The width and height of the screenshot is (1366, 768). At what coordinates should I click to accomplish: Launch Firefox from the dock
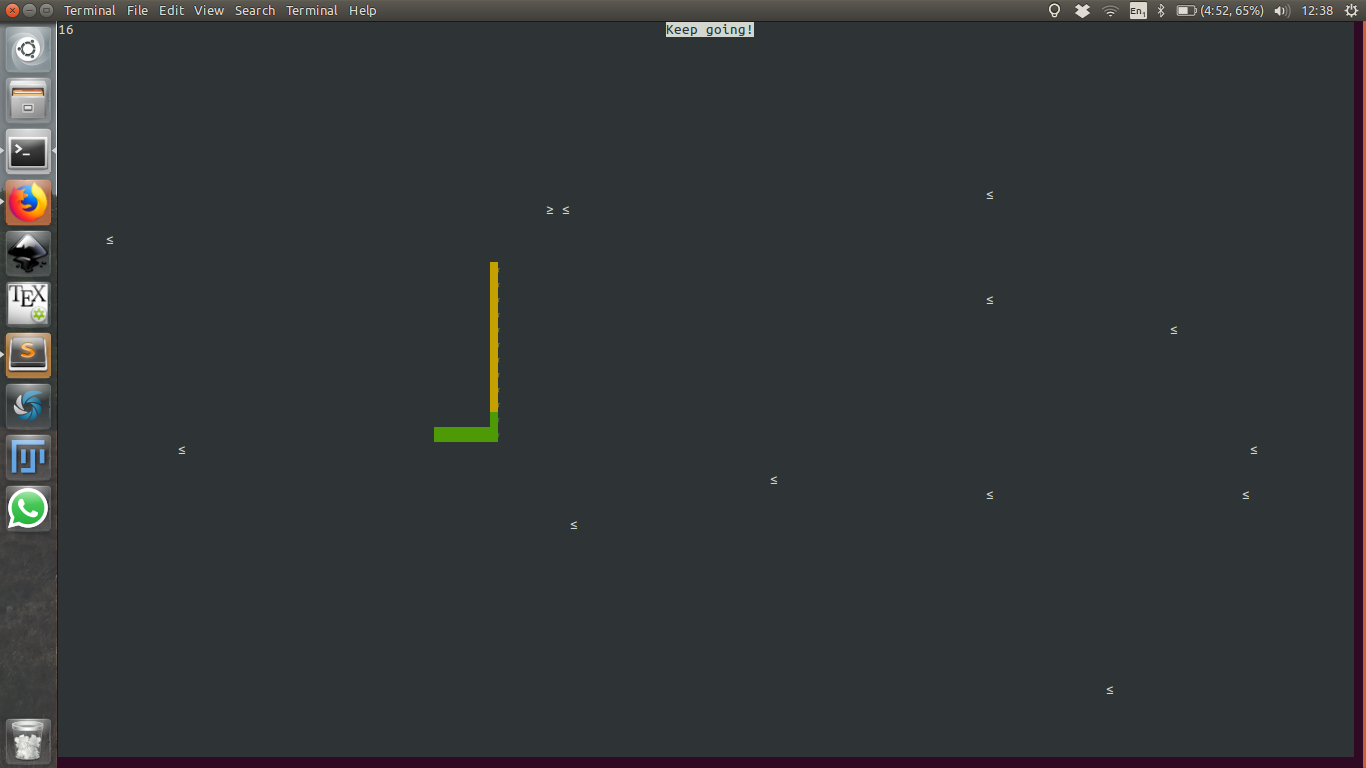click(27, 202)
